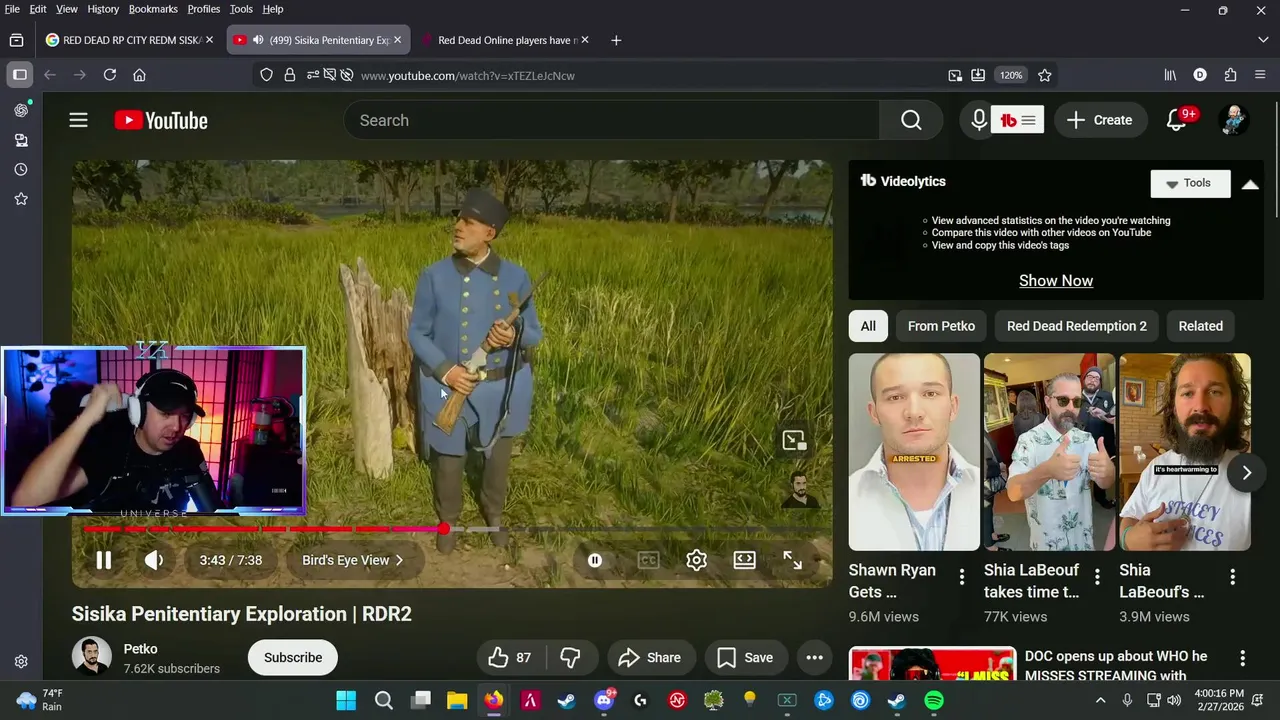The image size is (1280, 720).
Task: Reload the page in the browser toolbar
Action: point(110,75)
